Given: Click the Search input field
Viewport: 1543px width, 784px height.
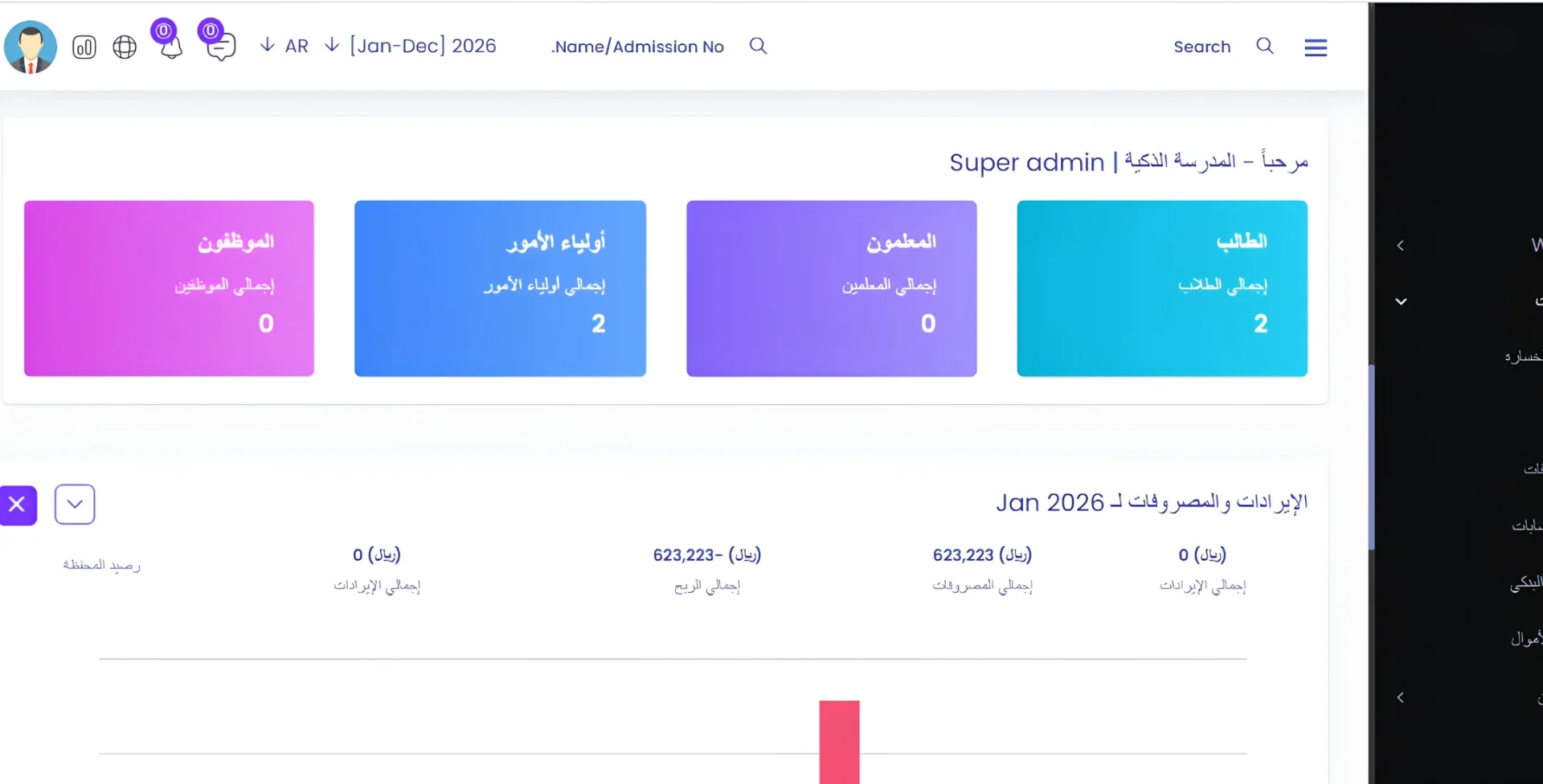Looking at the screenshot, I should [x=1201, y=47].
